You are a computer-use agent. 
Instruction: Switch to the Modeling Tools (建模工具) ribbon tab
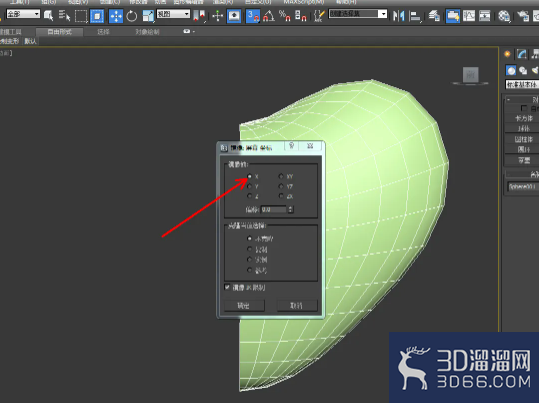11,32
